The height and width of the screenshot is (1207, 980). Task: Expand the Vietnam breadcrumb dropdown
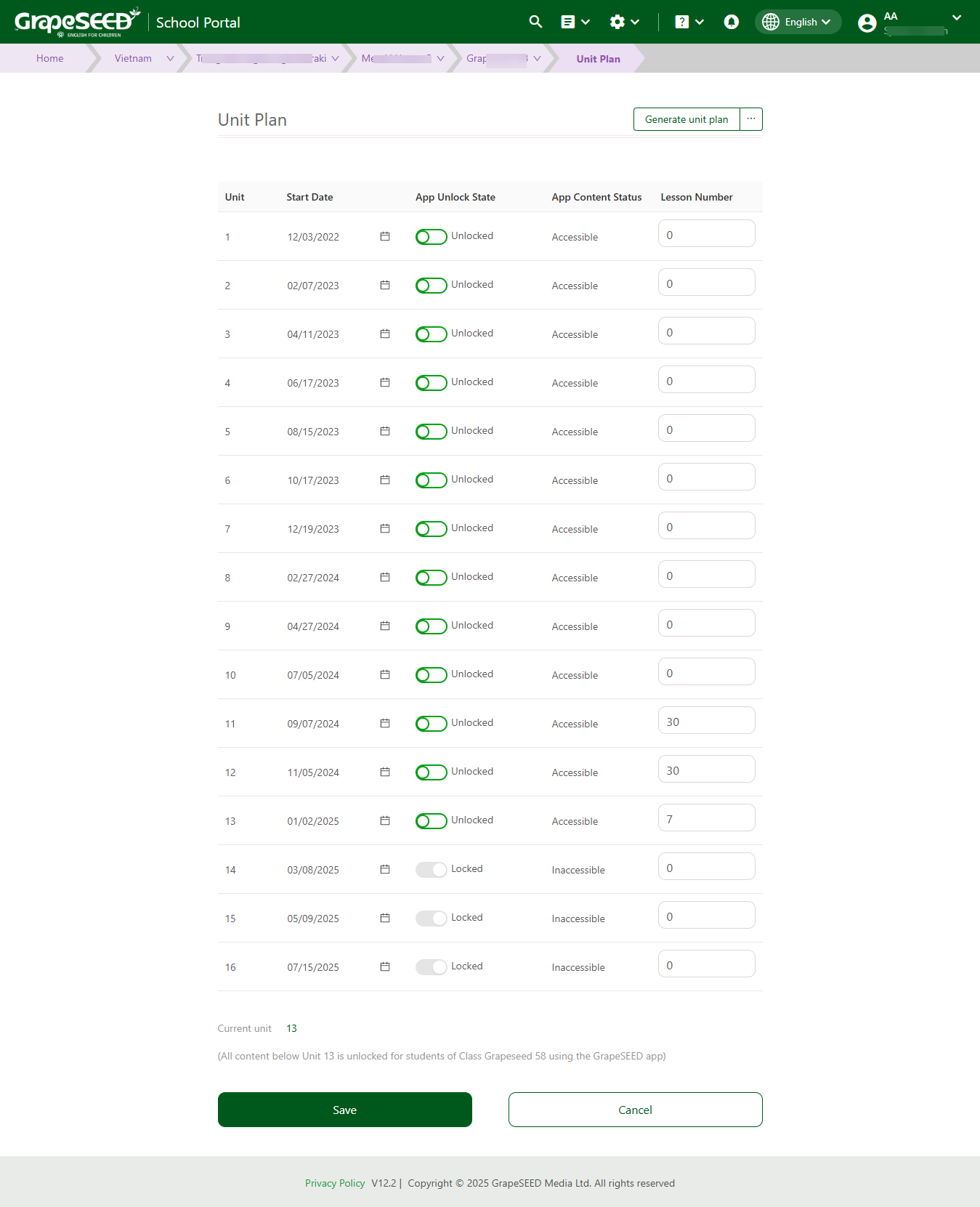pos(170,59)
